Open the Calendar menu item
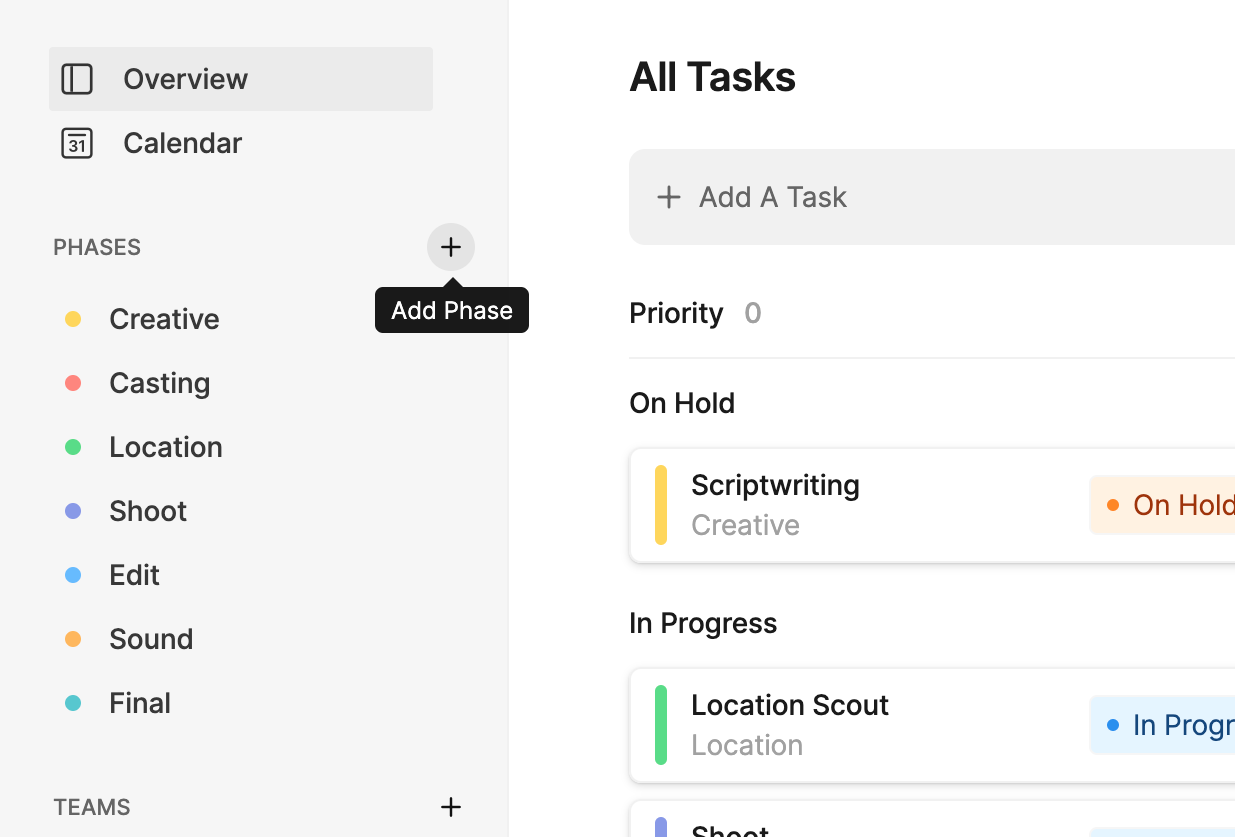This screenshot has width=1235, height=837. 182,143
